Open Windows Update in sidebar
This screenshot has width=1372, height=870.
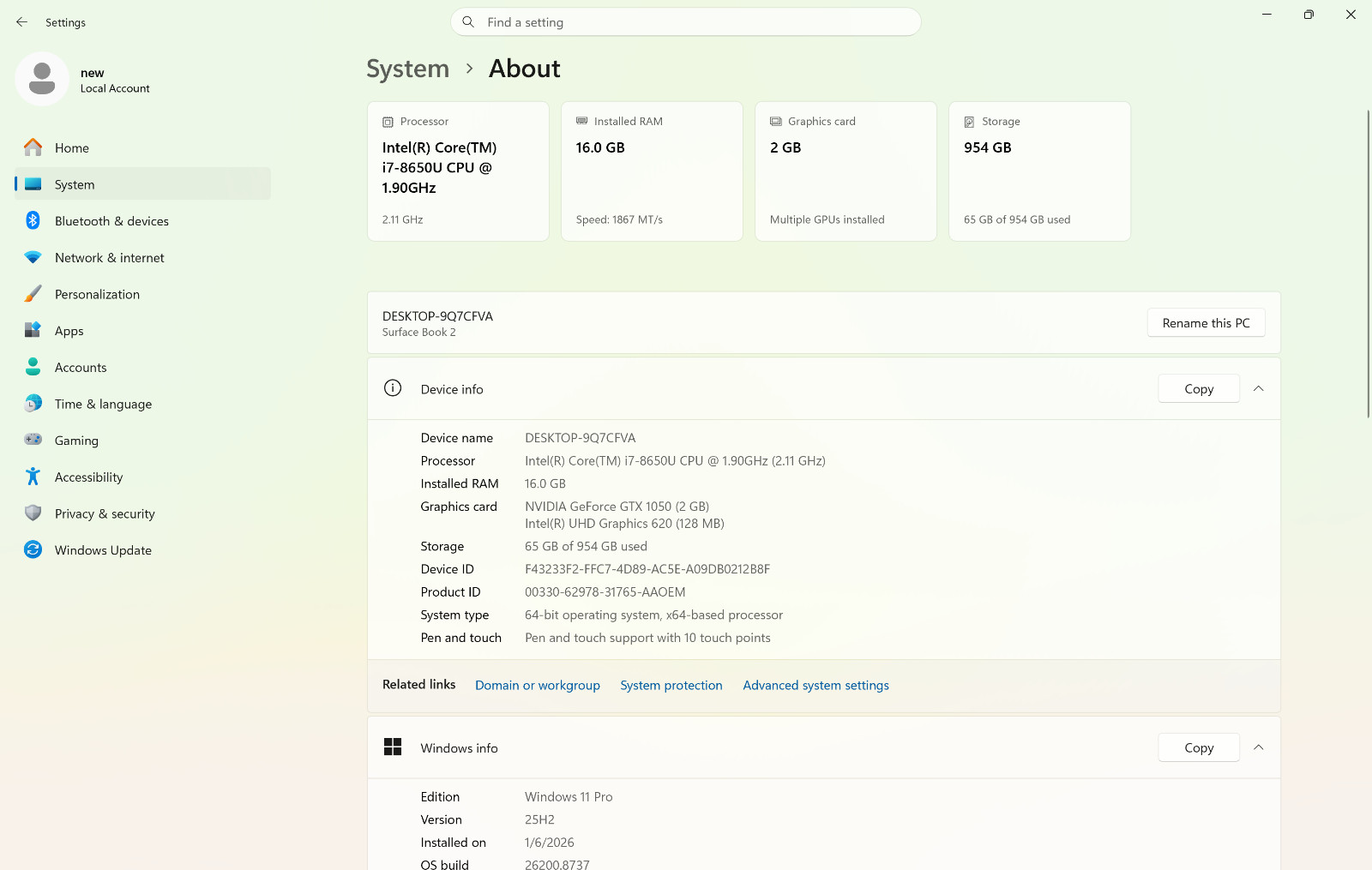(142, 549)
